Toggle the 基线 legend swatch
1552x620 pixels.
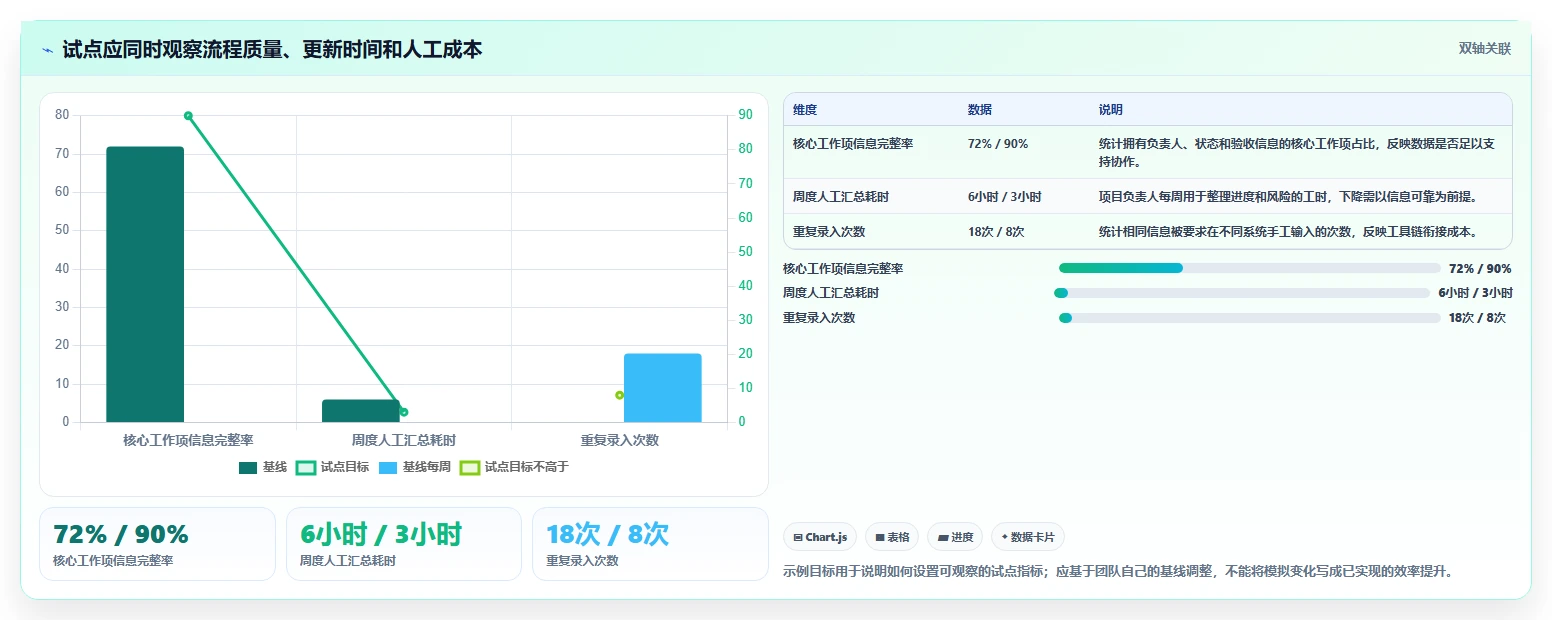click(x=248, y=467)
